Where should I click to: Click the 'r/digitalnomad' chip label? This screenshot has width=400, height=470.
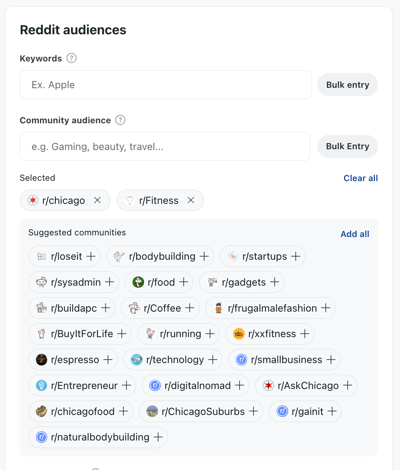(x=197, y=385)
